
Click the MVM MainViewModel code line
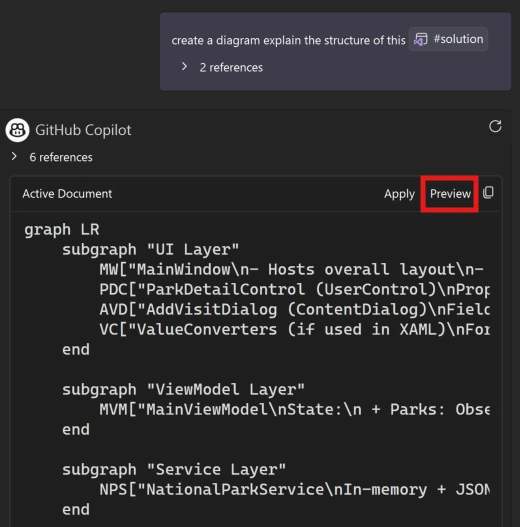click(x=294, y=410)
